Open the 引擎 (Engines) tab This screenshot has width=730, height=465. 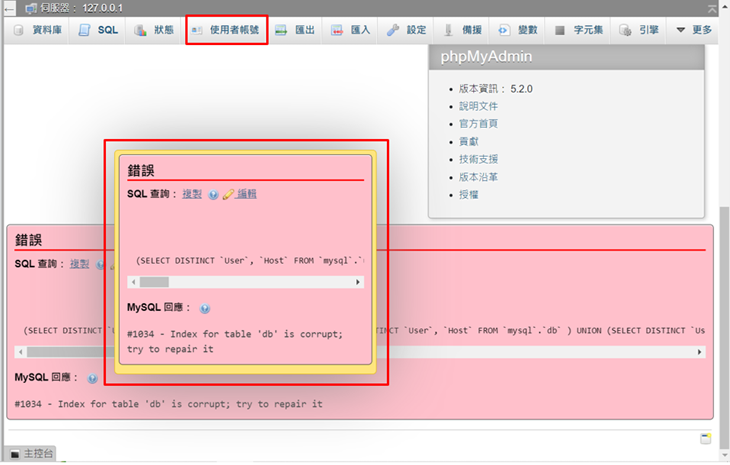639,30
